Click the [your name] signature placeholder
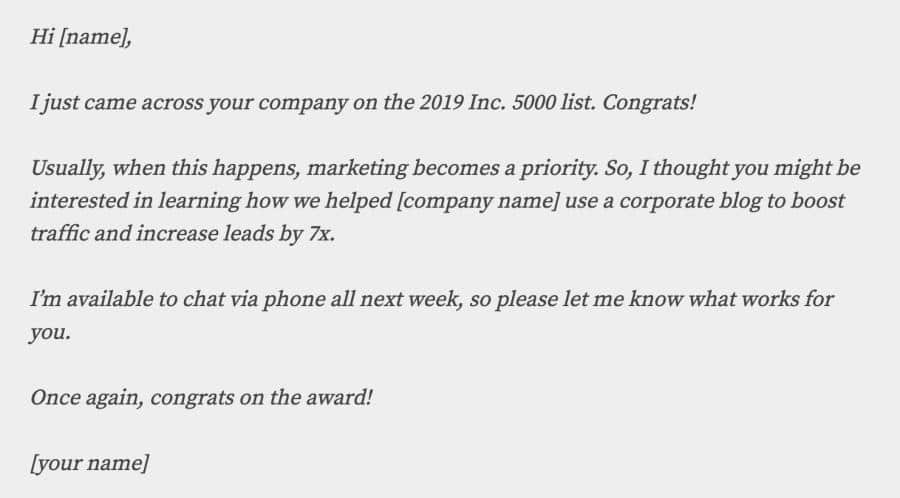 pos(90,463)
